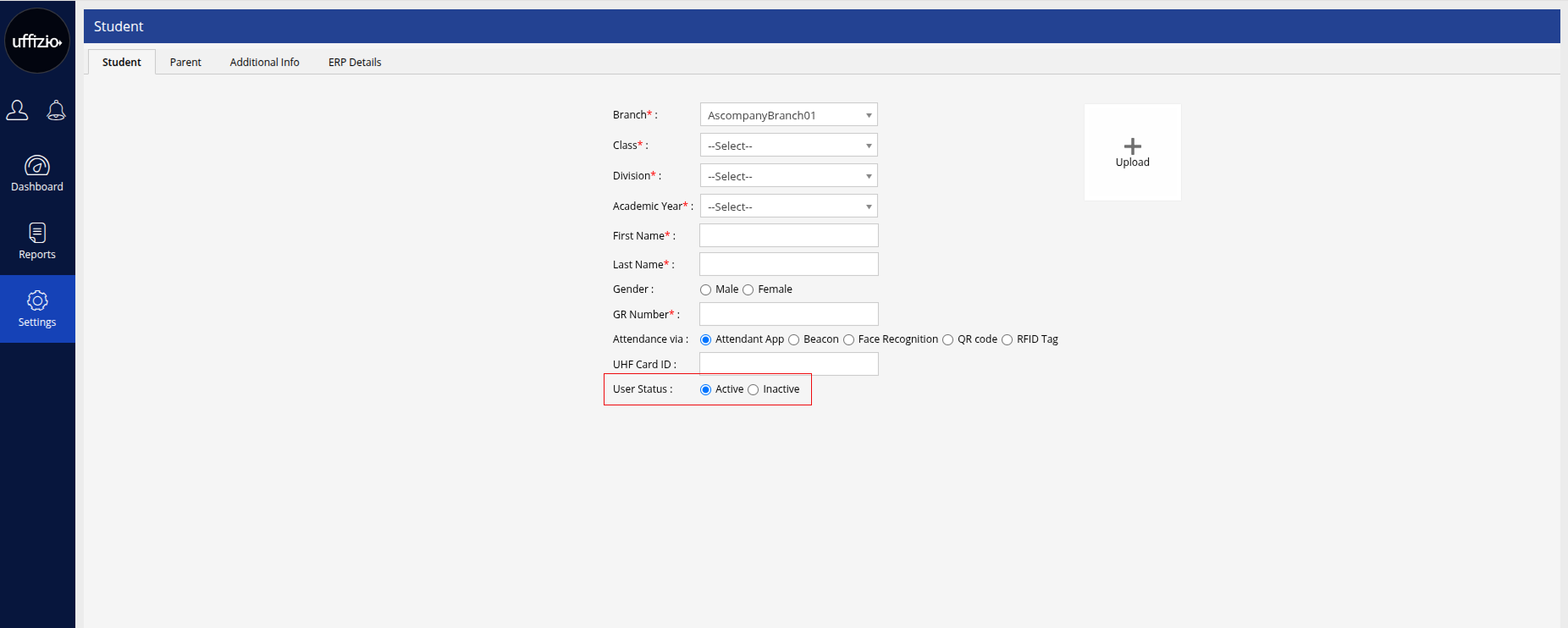Click the Uffizio logo
Image resolution: width=1568 pixels, height=628 pixels.
coord(37,41)
